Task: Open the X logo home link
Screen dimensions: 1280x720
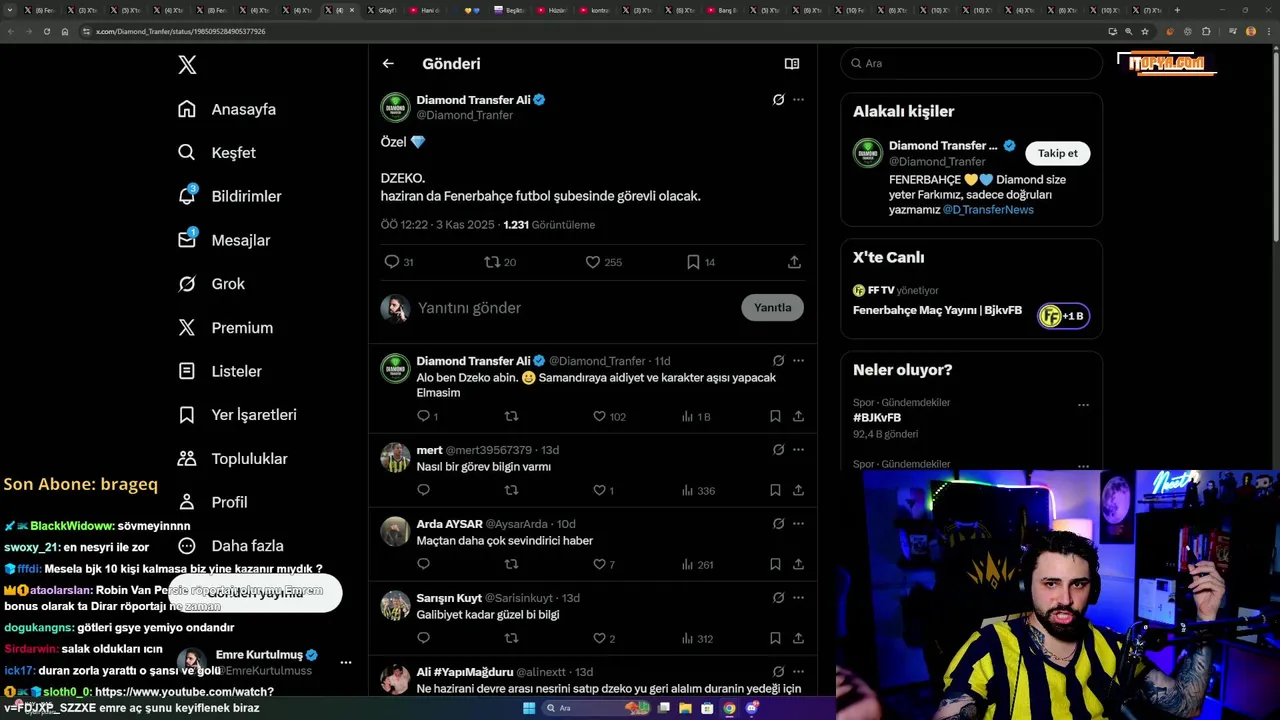Action: [187, 65]
